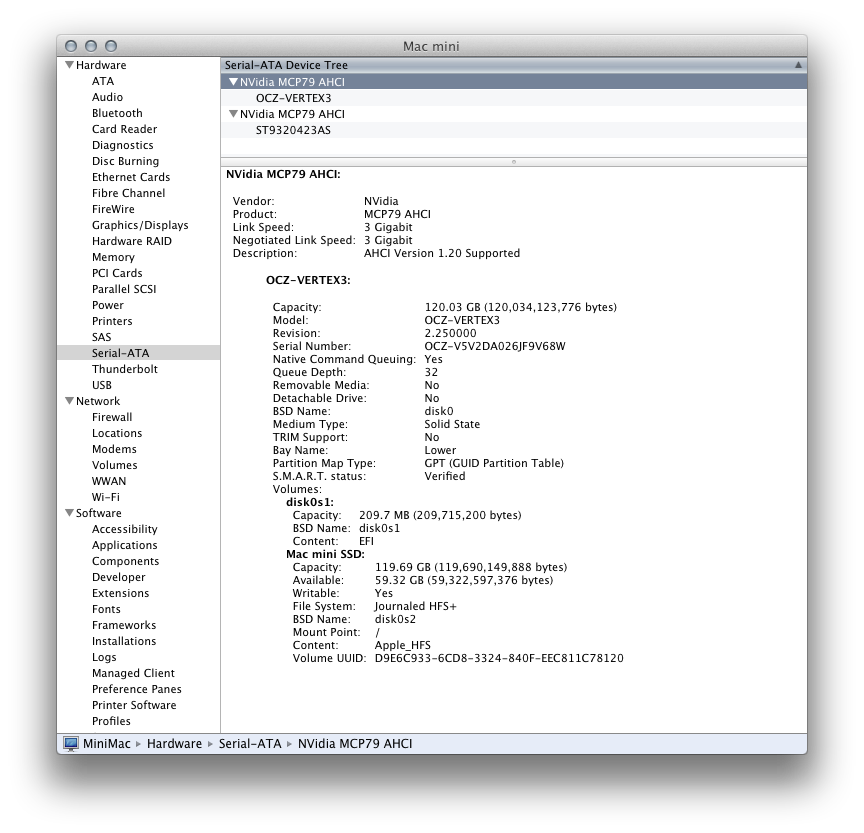Select the highlighted Serial-ATA sidebar item
Viewport: 864px width, 833px height.
pyautogui.click(x=138, y=353)
